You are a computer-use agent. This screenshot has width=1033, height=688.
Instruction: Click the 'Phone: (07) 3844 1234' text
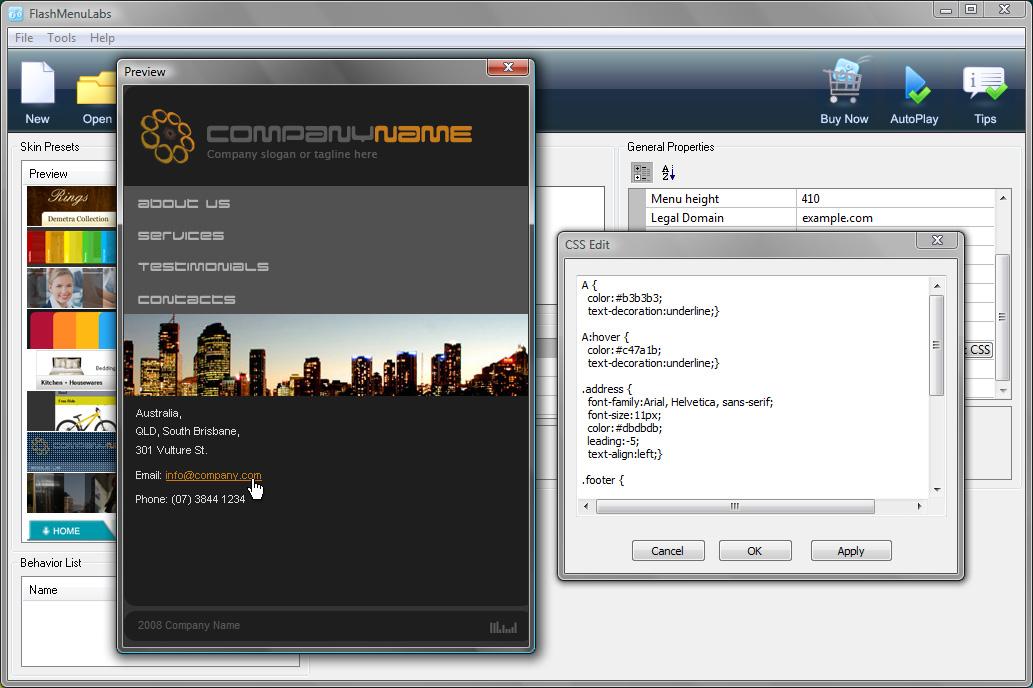tap(190, 500)
